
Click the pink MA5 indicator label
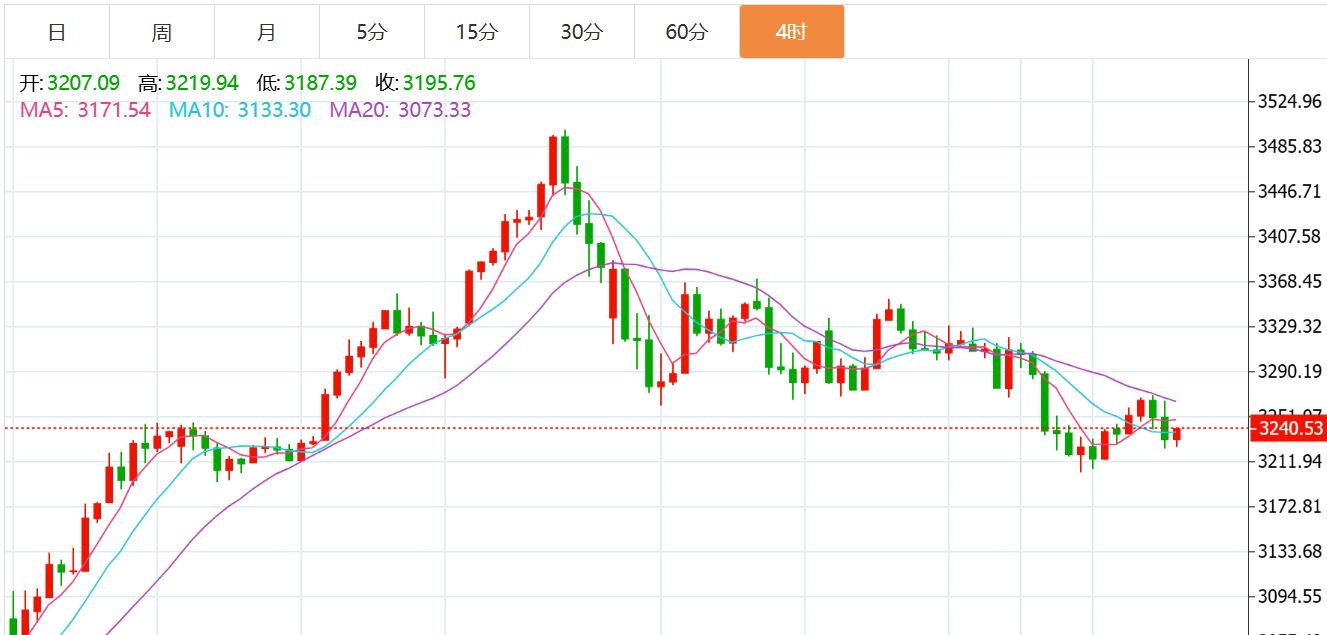tap(85, 110)
